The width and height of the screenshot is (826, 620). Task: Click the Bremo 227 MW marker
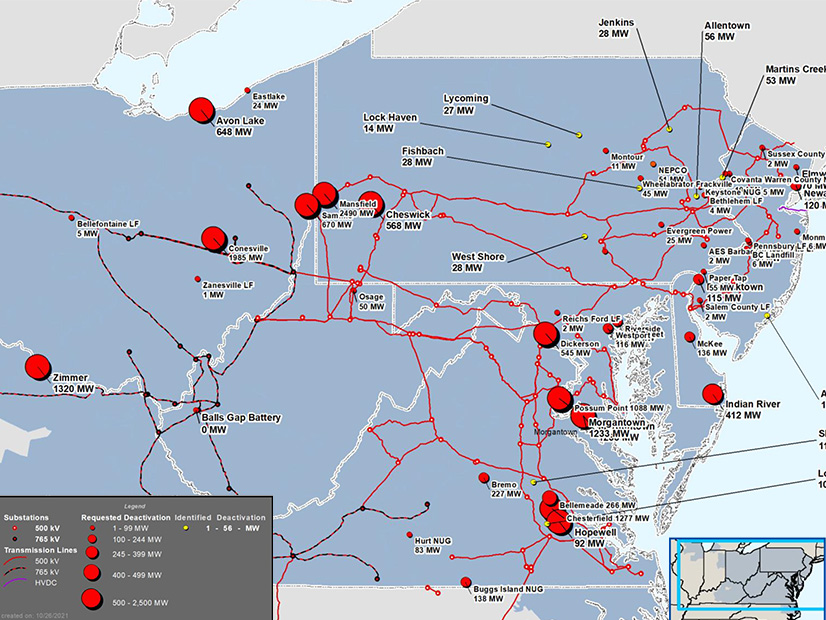coord(483,477)
